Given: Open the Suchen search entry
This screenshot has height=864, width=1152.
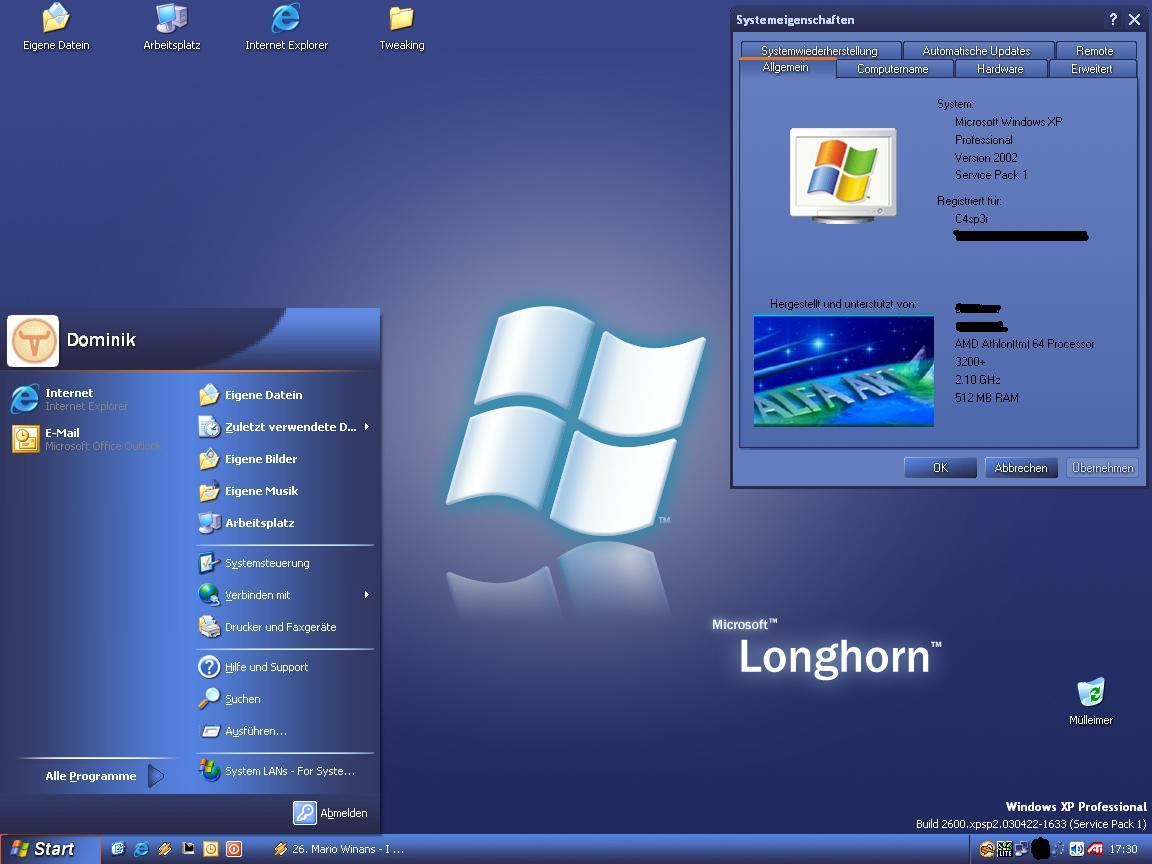Looking at the screenshot, I should (x=285, y=699).
